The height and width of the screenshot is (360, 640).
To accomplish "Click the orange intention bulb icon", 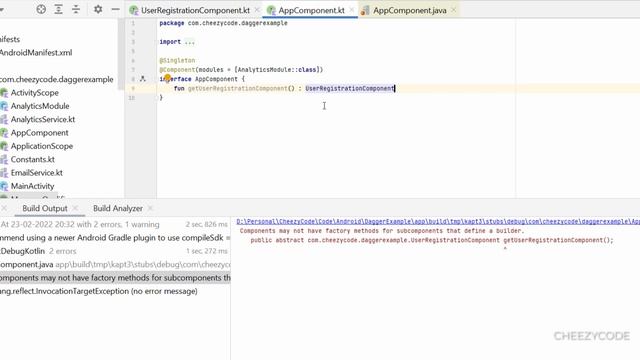I will [x=167, y=77].
